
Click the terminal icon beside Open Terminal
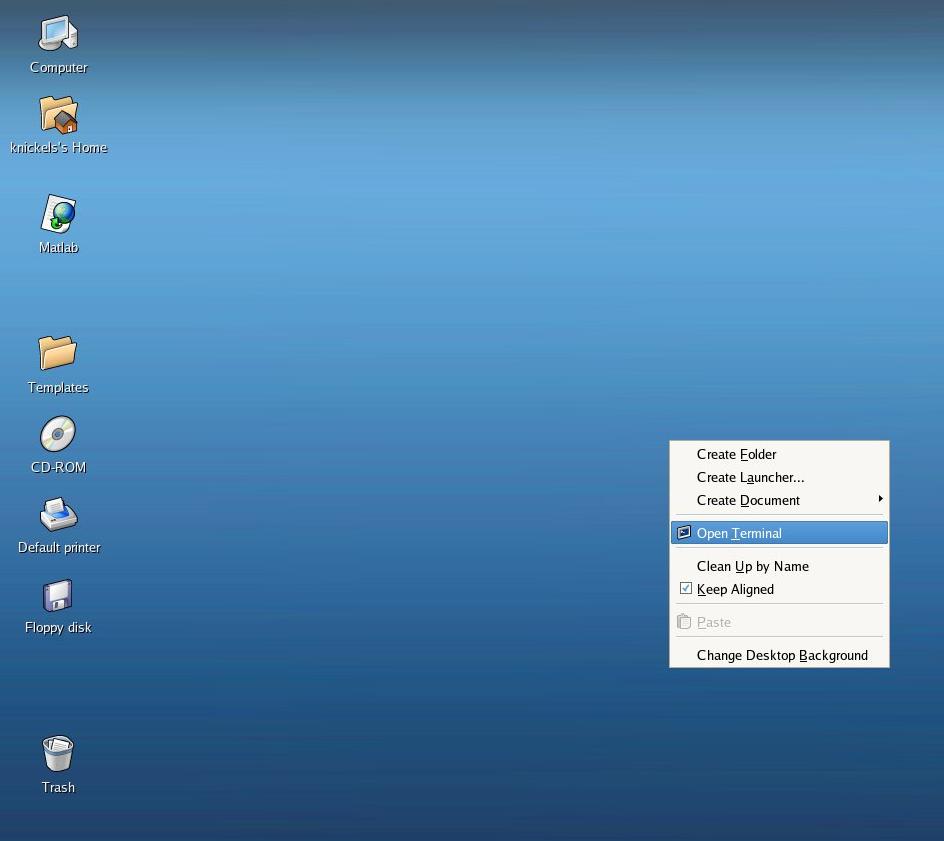[x=684, y=533]
